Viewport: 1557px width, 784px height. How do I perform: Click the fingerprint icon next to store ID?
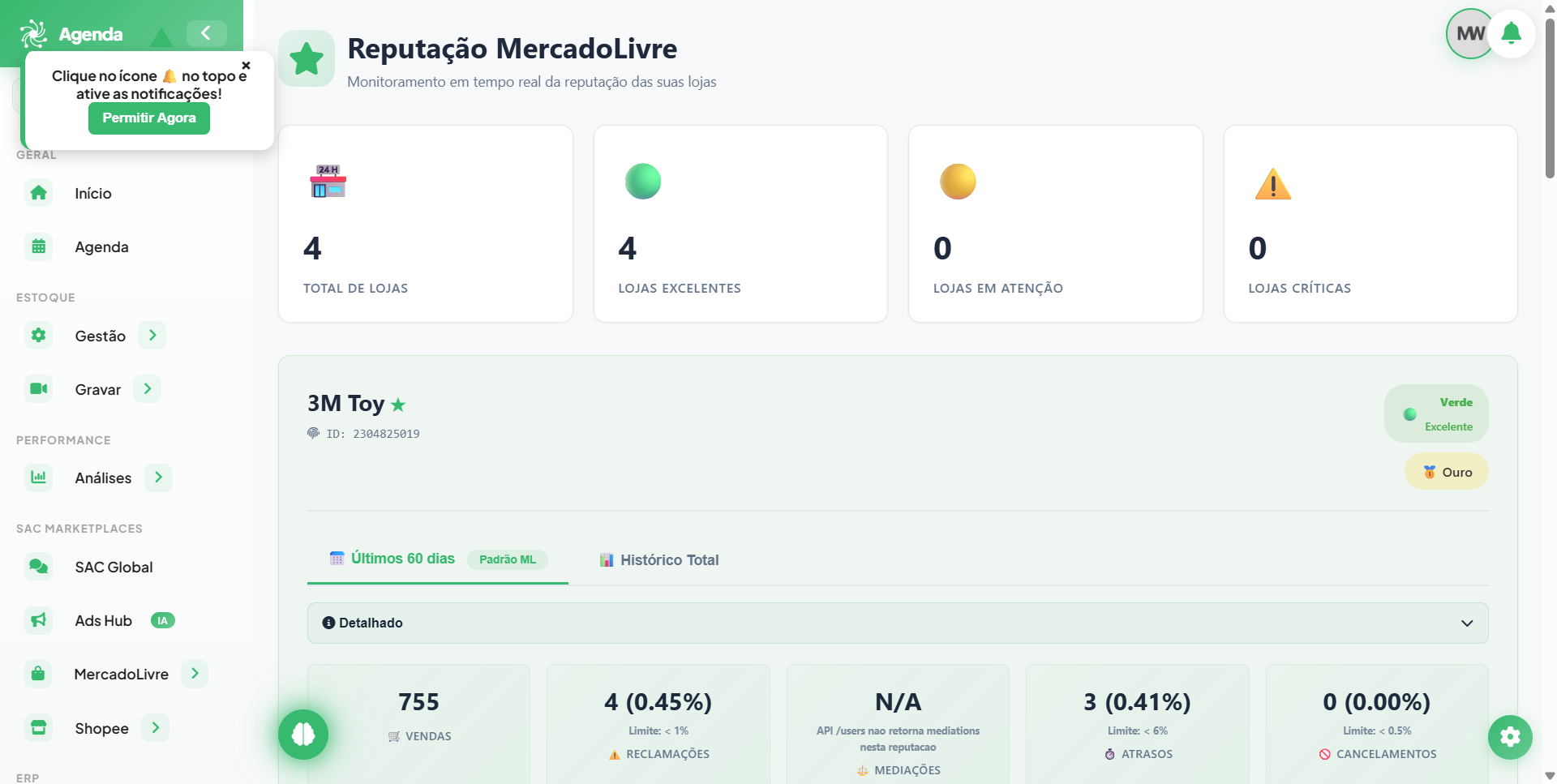(314, 434)
